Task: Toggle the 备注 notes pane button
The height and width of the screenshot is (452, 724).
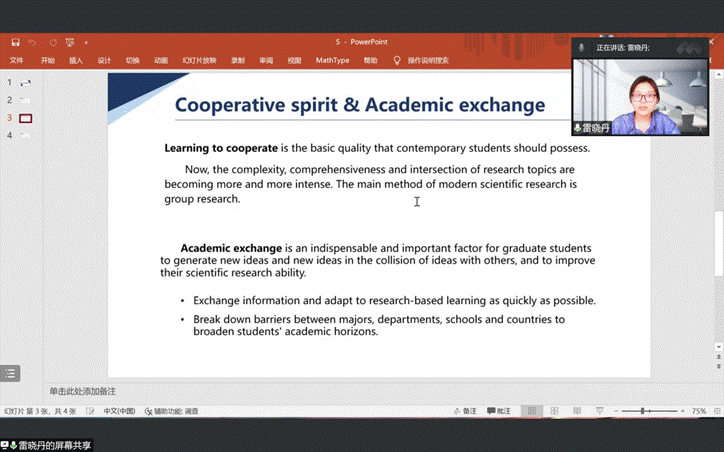Action: (x=463, y=411)
